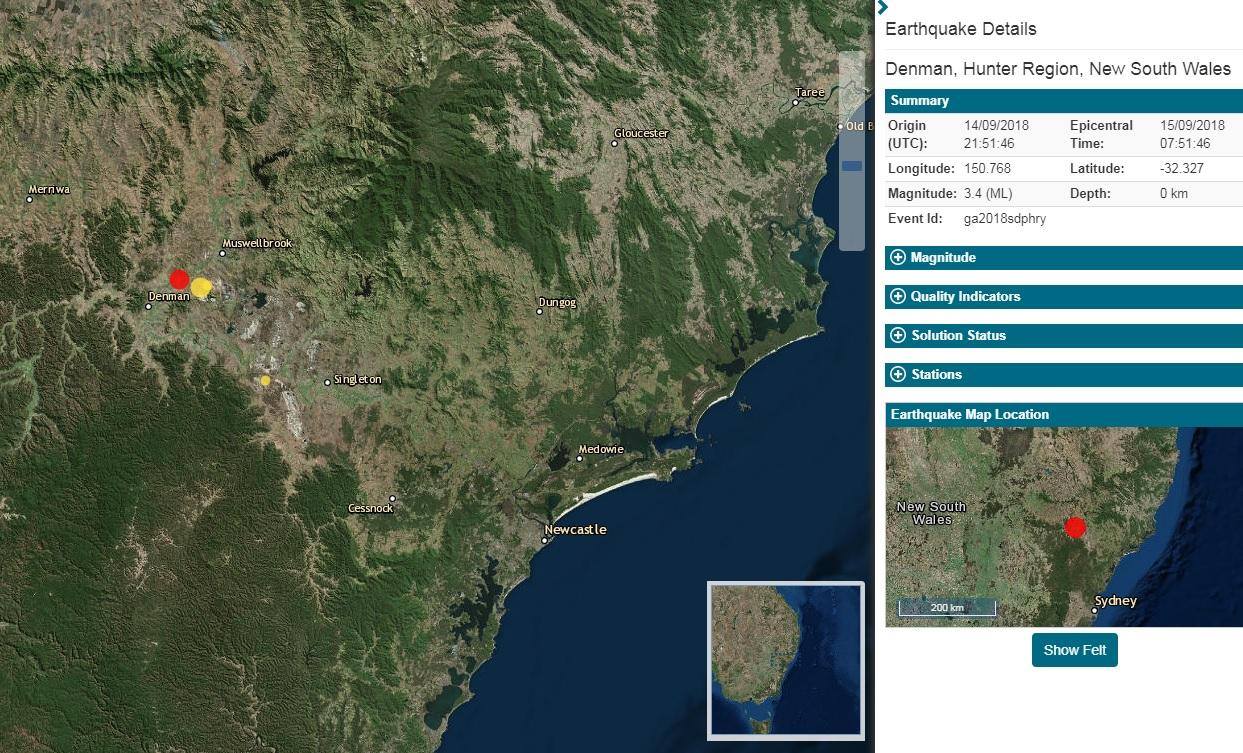Click the Tasmania overview inset map
Screen dimensions: 1243x753
click(785, 659)
